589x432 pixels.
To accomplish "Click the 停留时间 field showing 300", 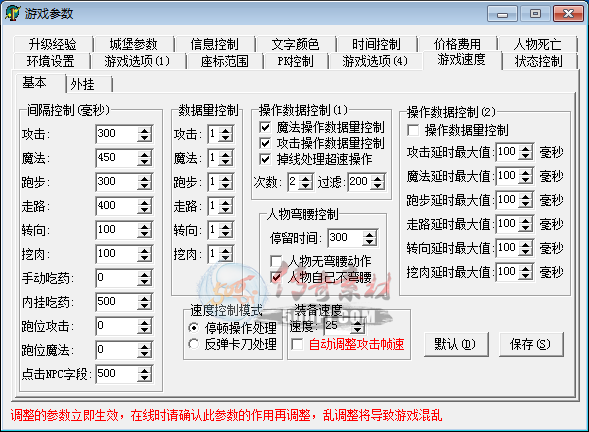I will point(345,238).
